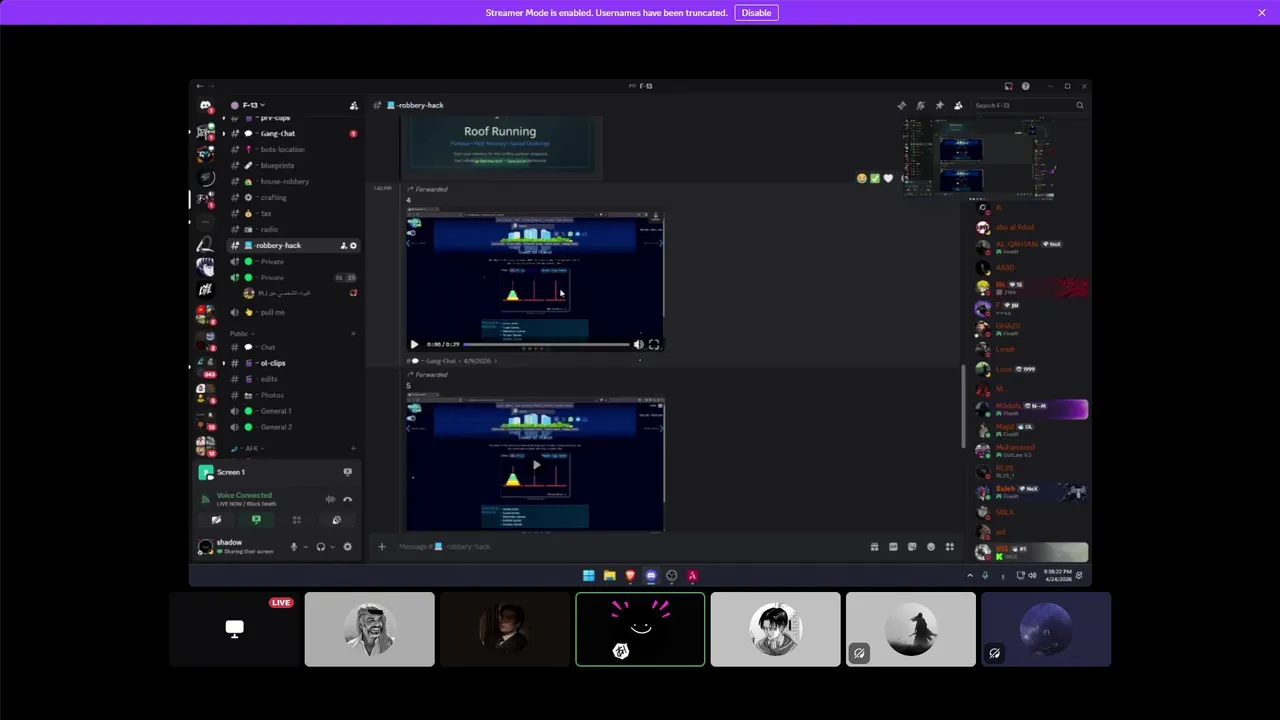The width and height of the screenshot is (1280, 720).
Task: Open the ol-clips channel
Action: (295, 363)
